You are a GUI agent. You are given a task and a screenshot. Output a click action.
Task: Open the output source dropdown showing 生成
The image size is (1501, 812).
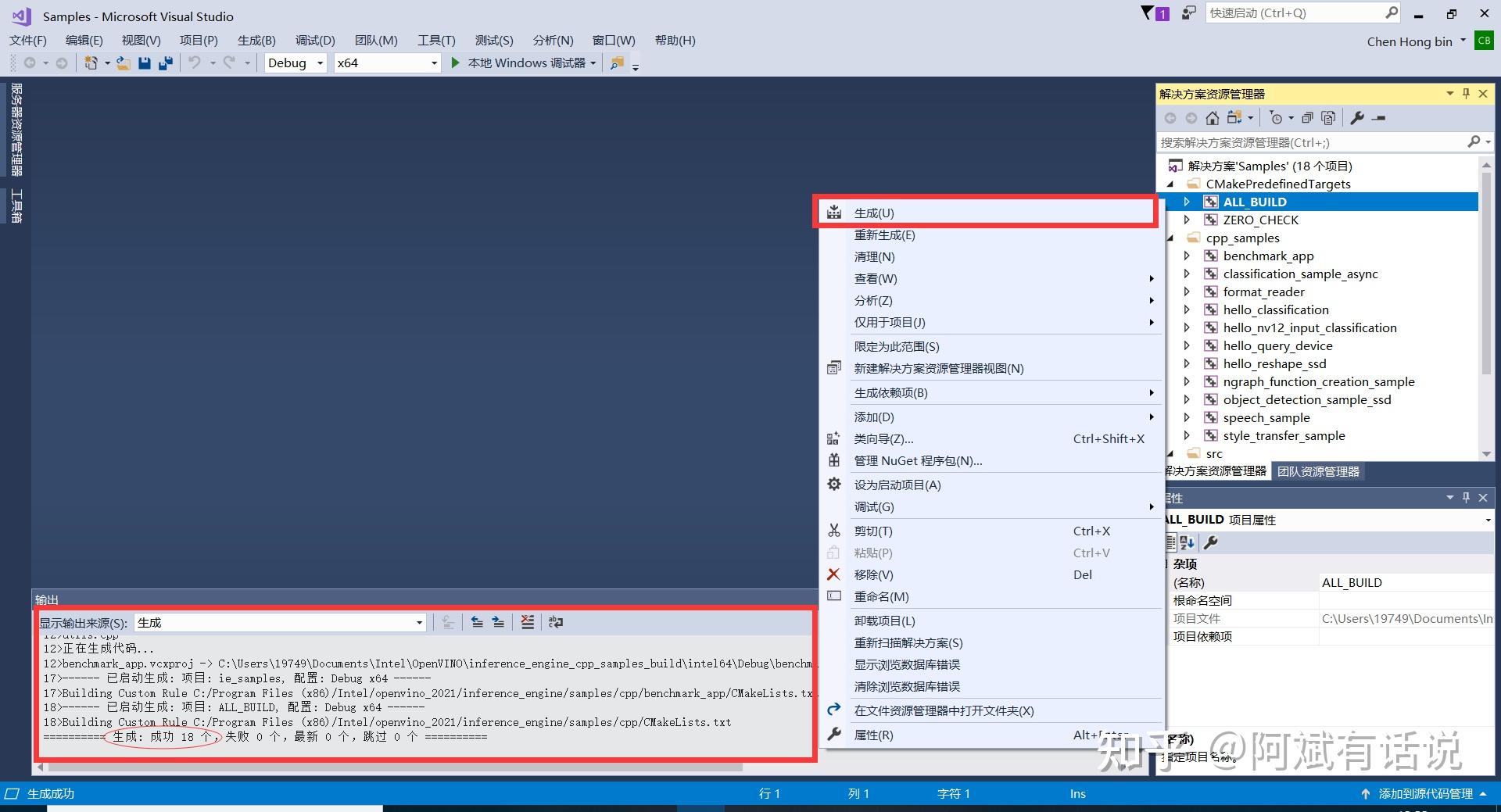[x=280, y=623]
